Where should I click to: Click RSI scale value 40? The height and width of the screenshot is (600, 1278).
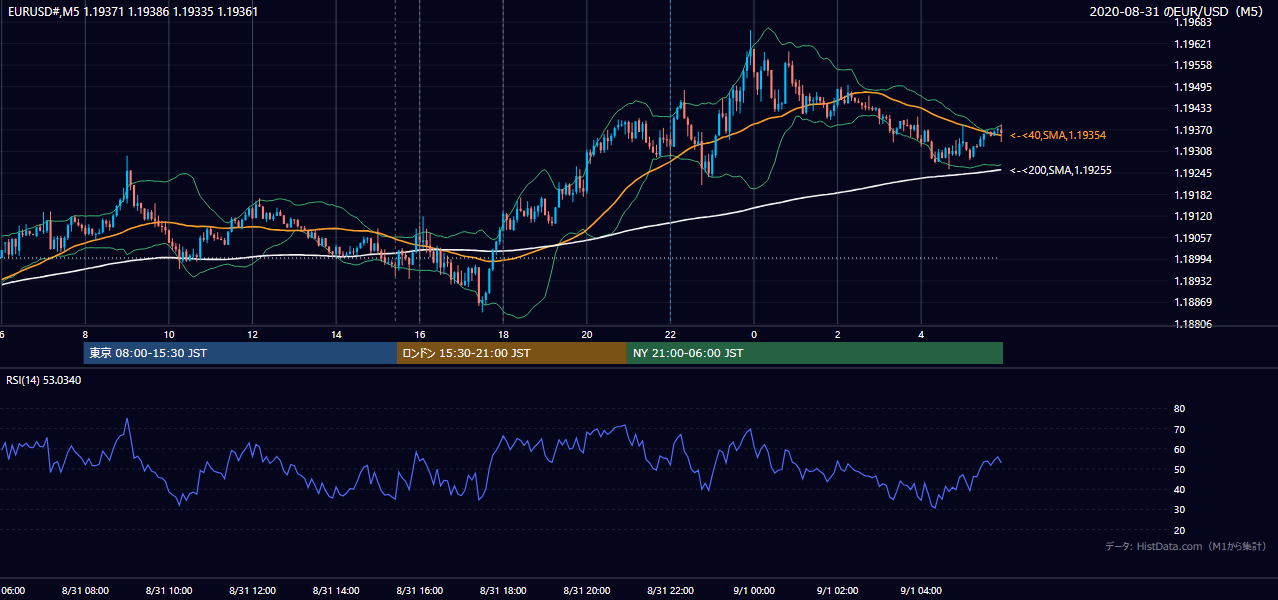pyautogui.click(x=1180, y=489)
